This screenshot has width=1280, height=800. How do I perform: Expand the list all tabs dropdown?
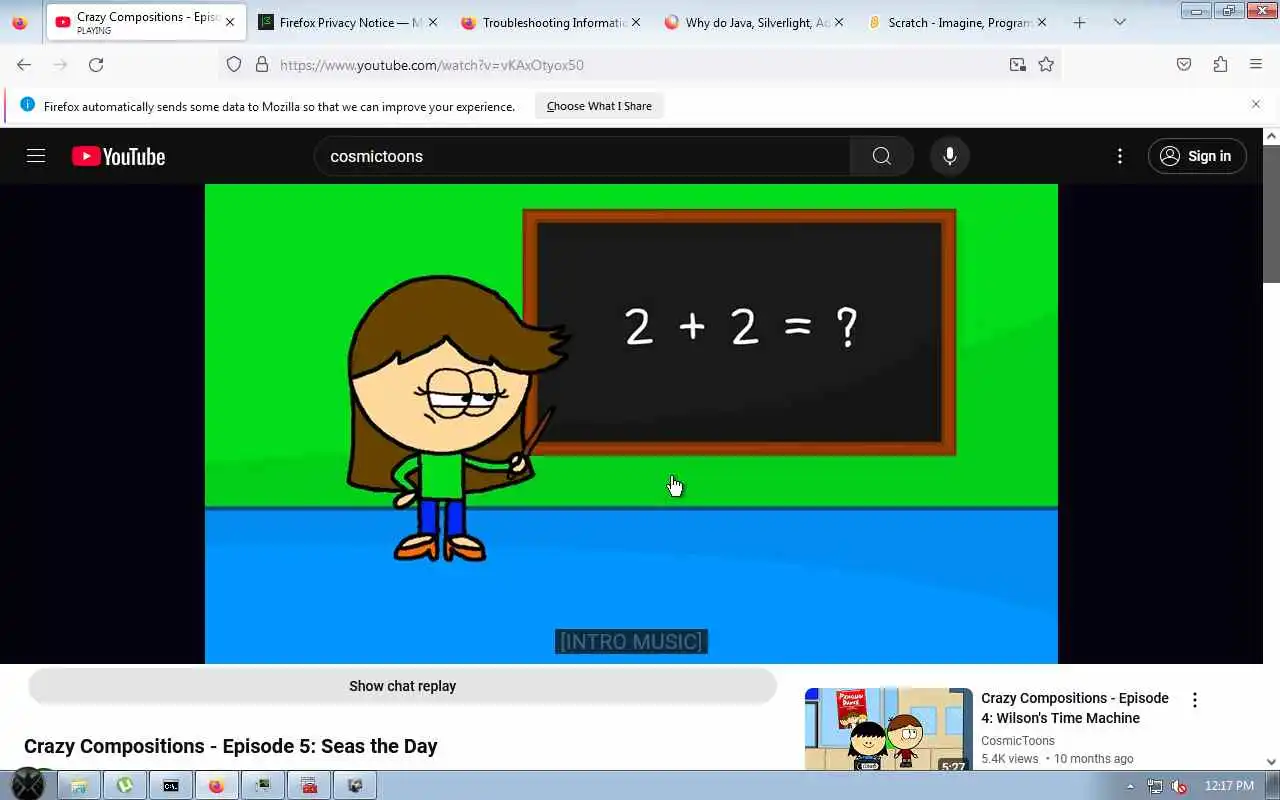(1120, 22)
